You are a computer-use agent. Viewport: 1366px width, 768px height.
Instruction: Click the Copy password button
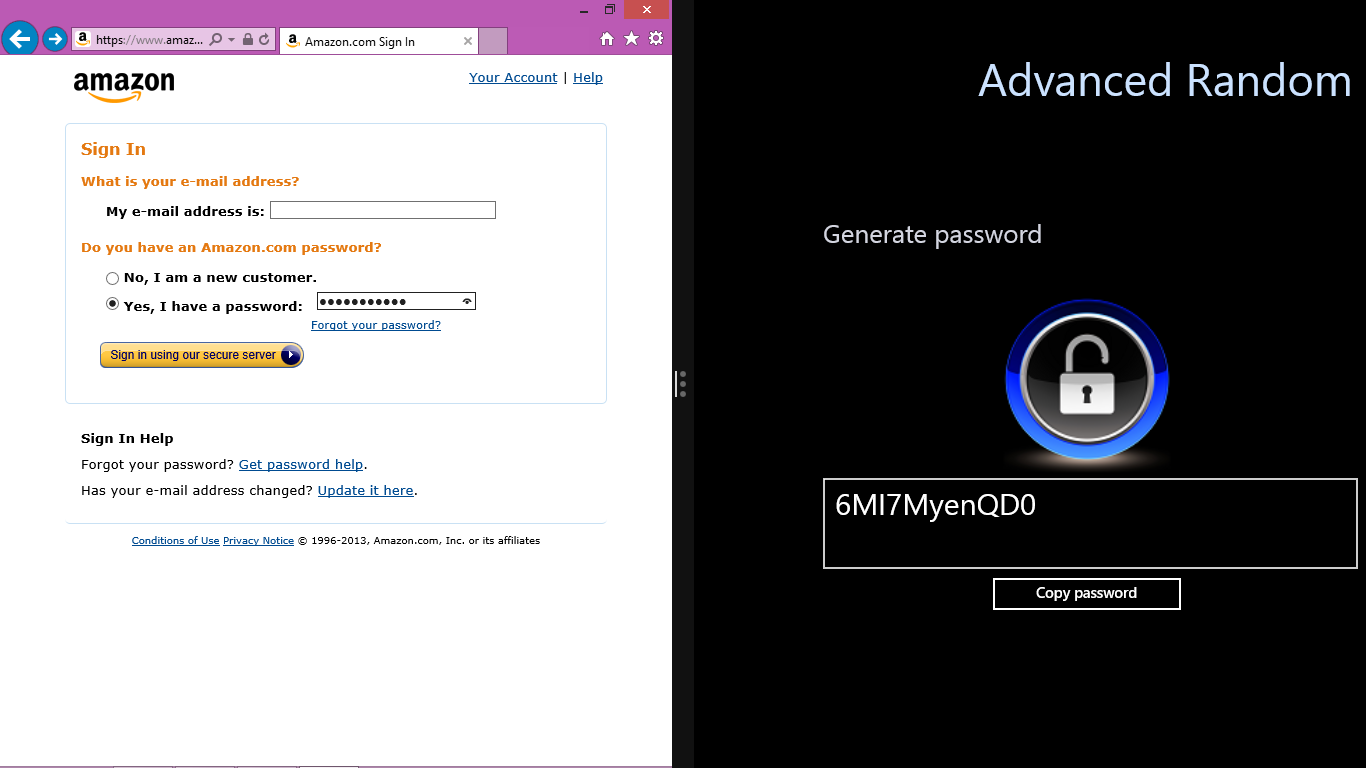[x=1087, y=593]
